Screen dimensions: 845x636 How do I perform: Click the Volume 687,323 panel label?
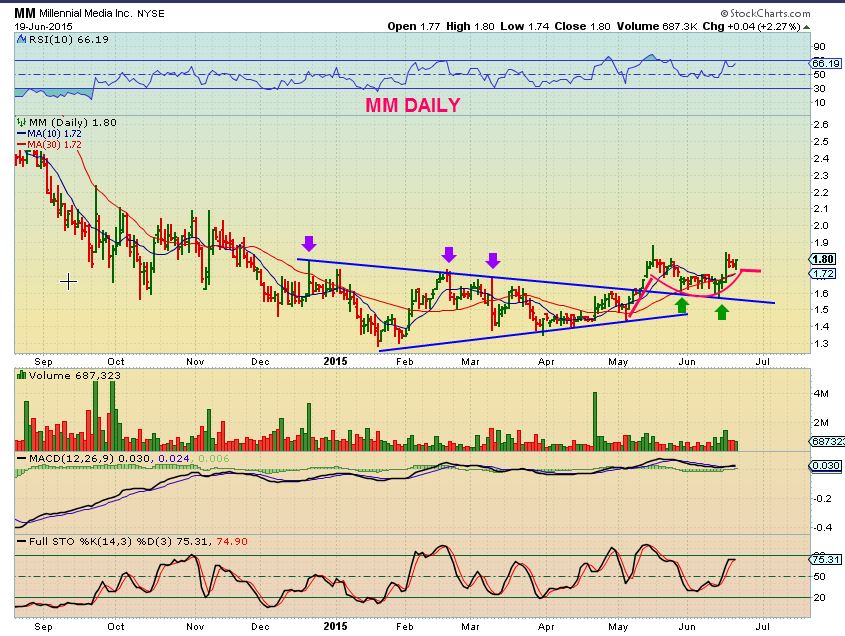point(74,375)
